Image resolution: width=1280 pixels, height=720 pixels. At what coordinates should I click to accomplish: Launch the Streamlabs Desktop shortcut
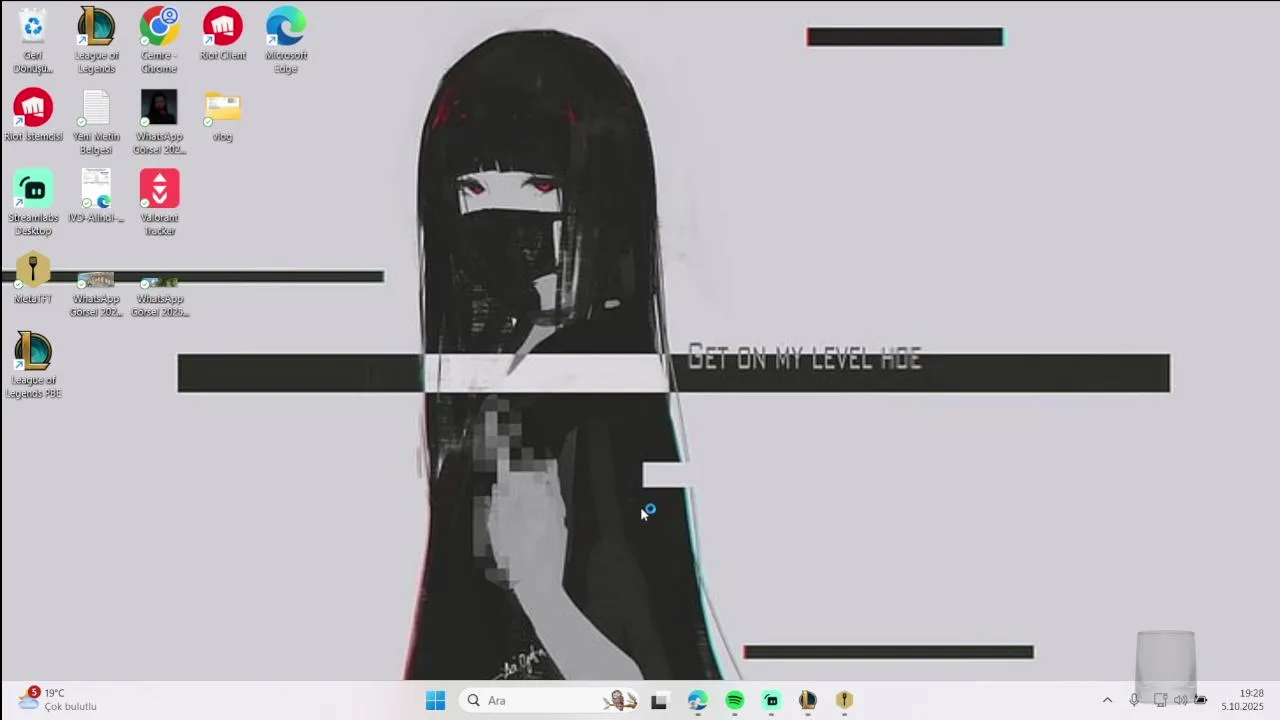33,203
